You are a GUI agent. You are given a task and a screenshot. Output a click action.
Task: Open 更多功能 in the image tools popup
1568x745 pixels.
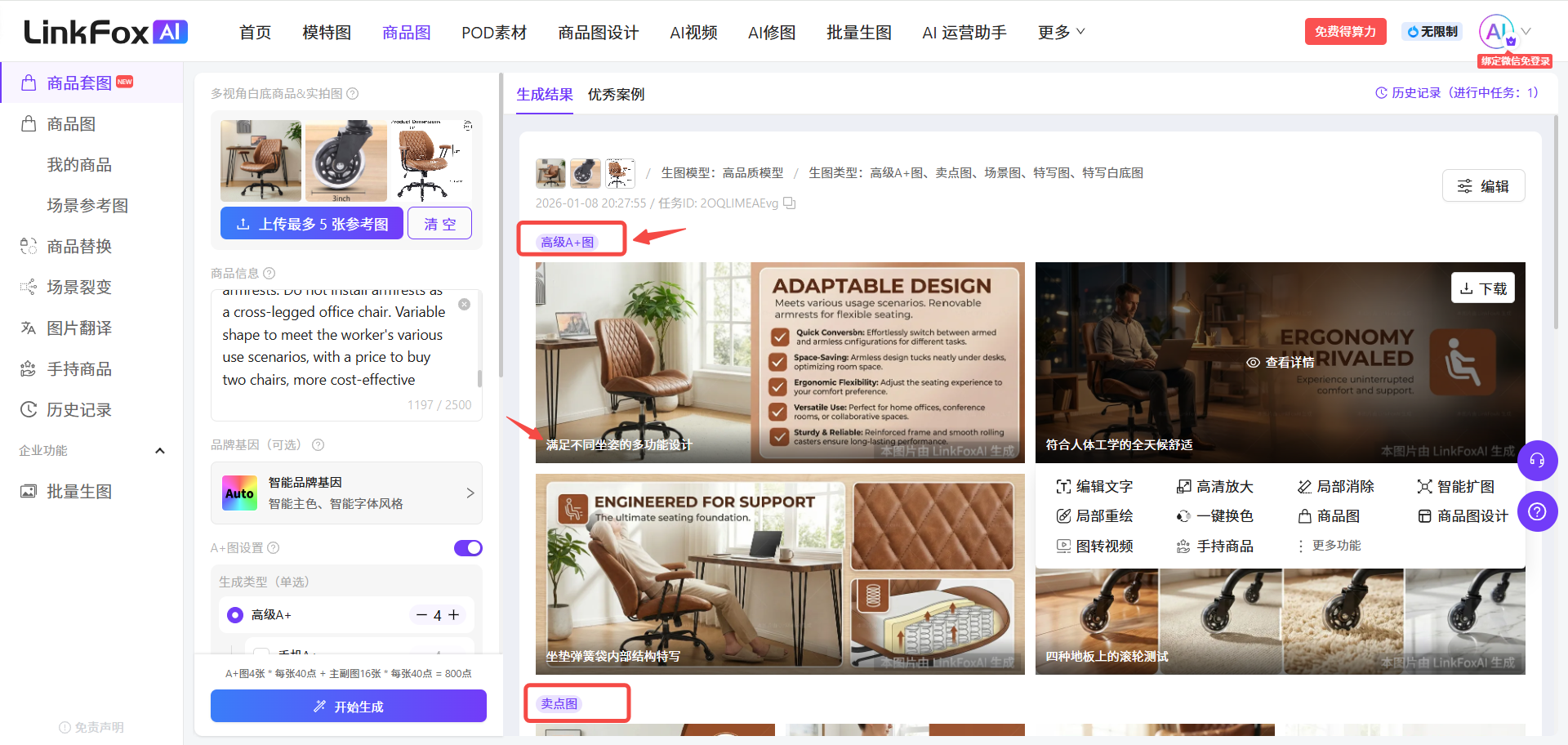coord(1329,546)
